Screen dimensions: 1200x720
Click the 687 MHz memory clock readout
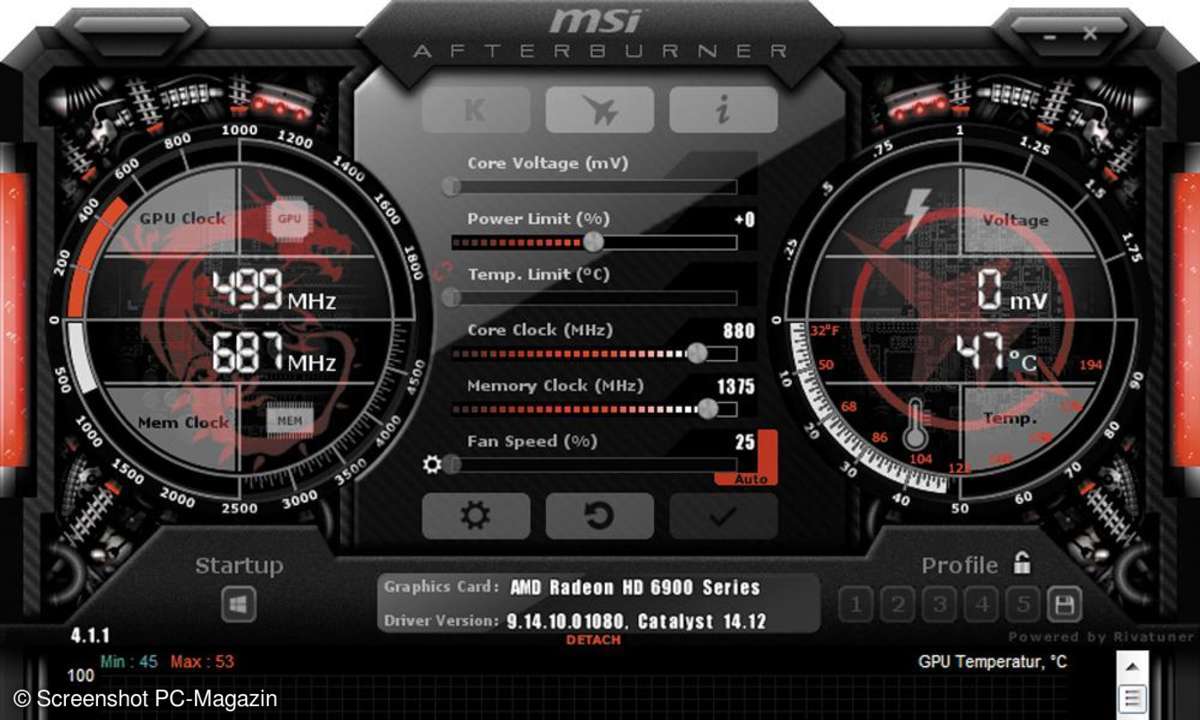point(272,354)
